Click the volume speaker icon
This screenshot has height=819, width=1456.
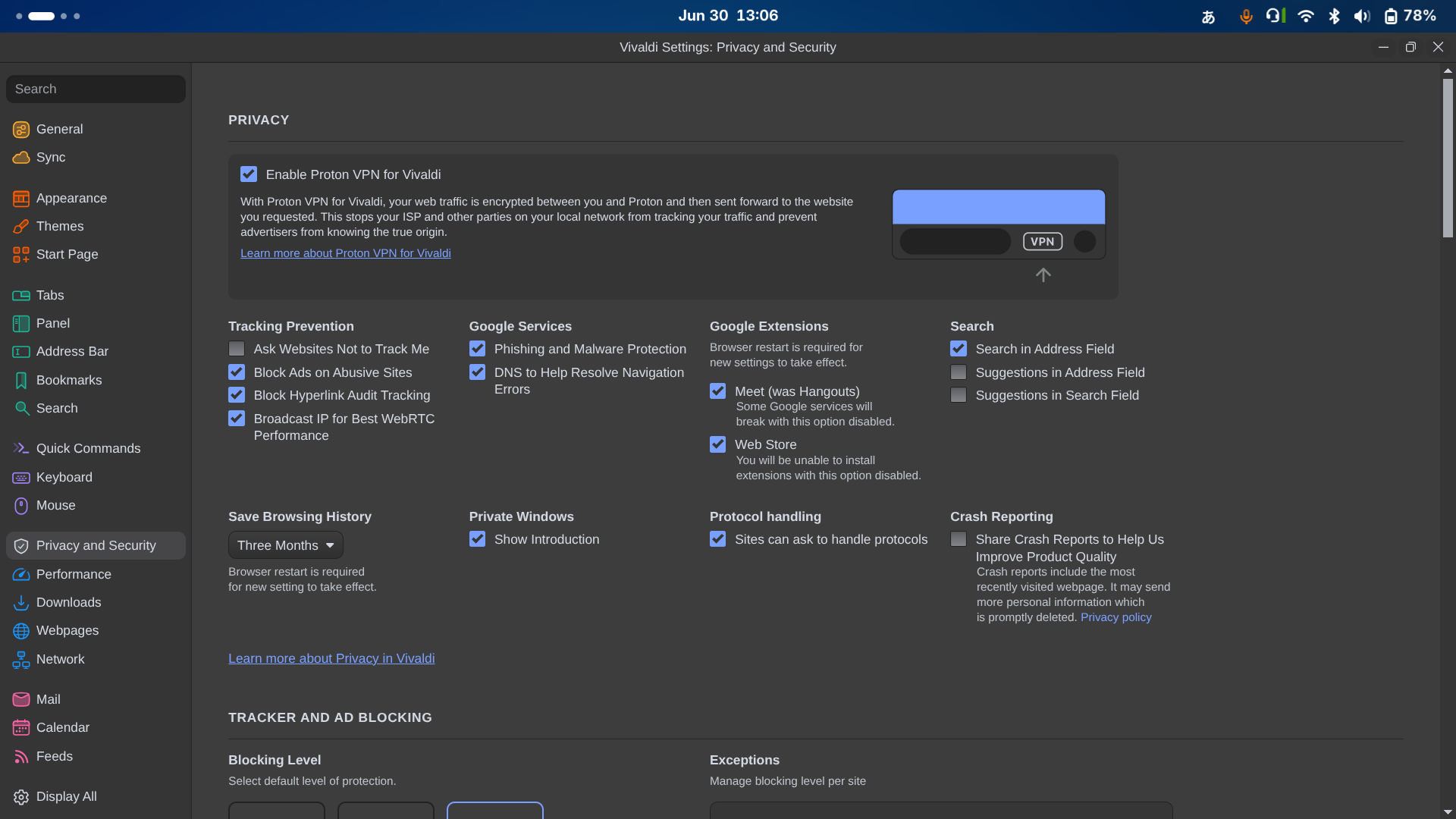point(1363,16)
